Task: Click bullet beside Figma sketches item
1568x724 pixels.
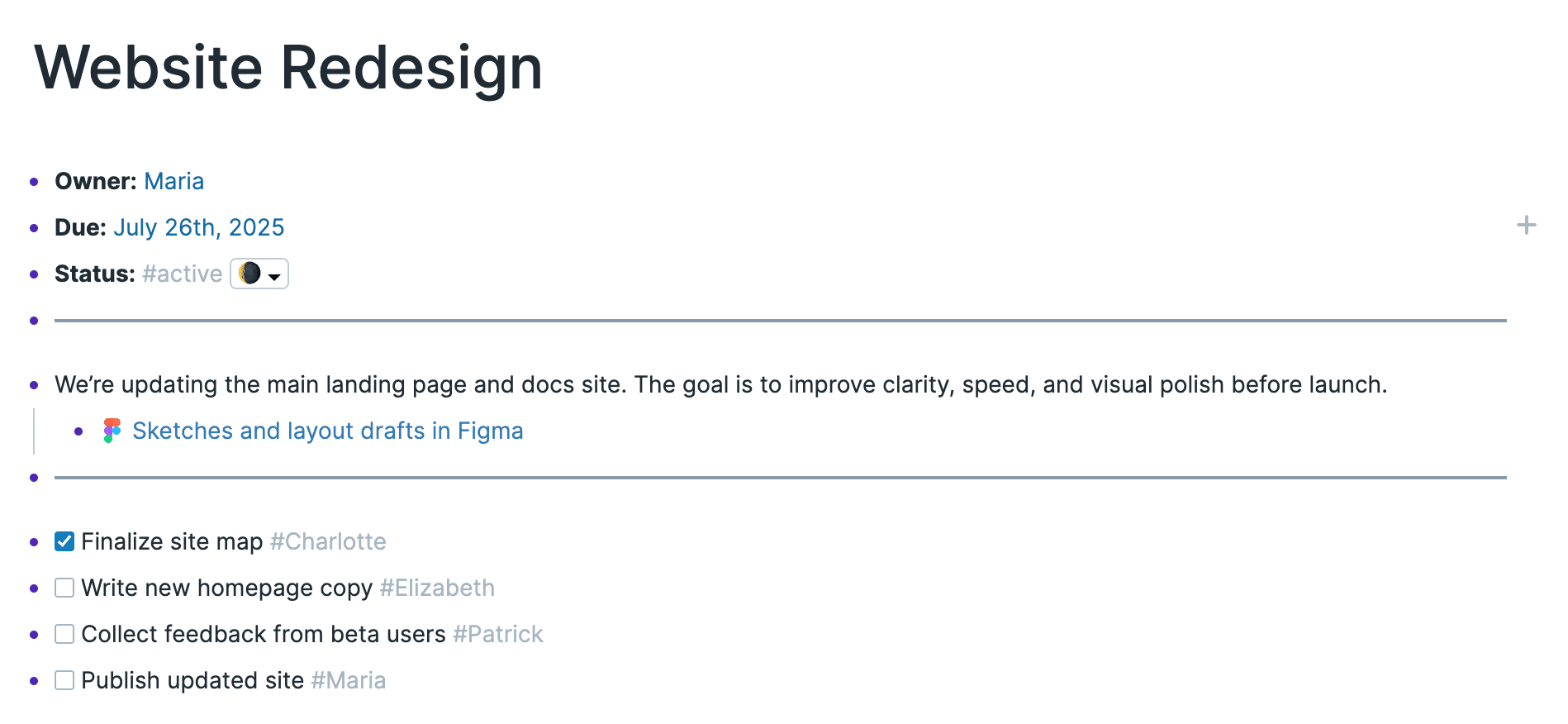Action: coord(78,431)
